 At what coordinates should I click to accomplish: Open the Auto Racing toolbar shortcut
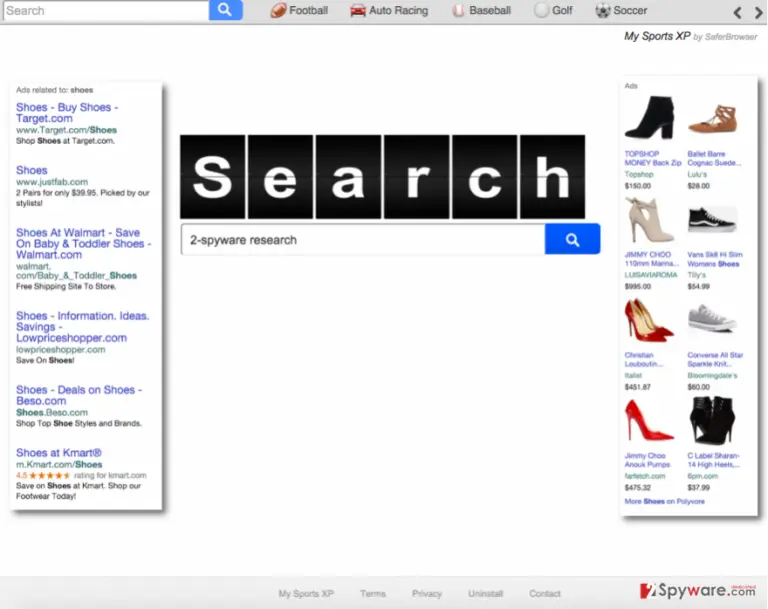click(389, 10)
